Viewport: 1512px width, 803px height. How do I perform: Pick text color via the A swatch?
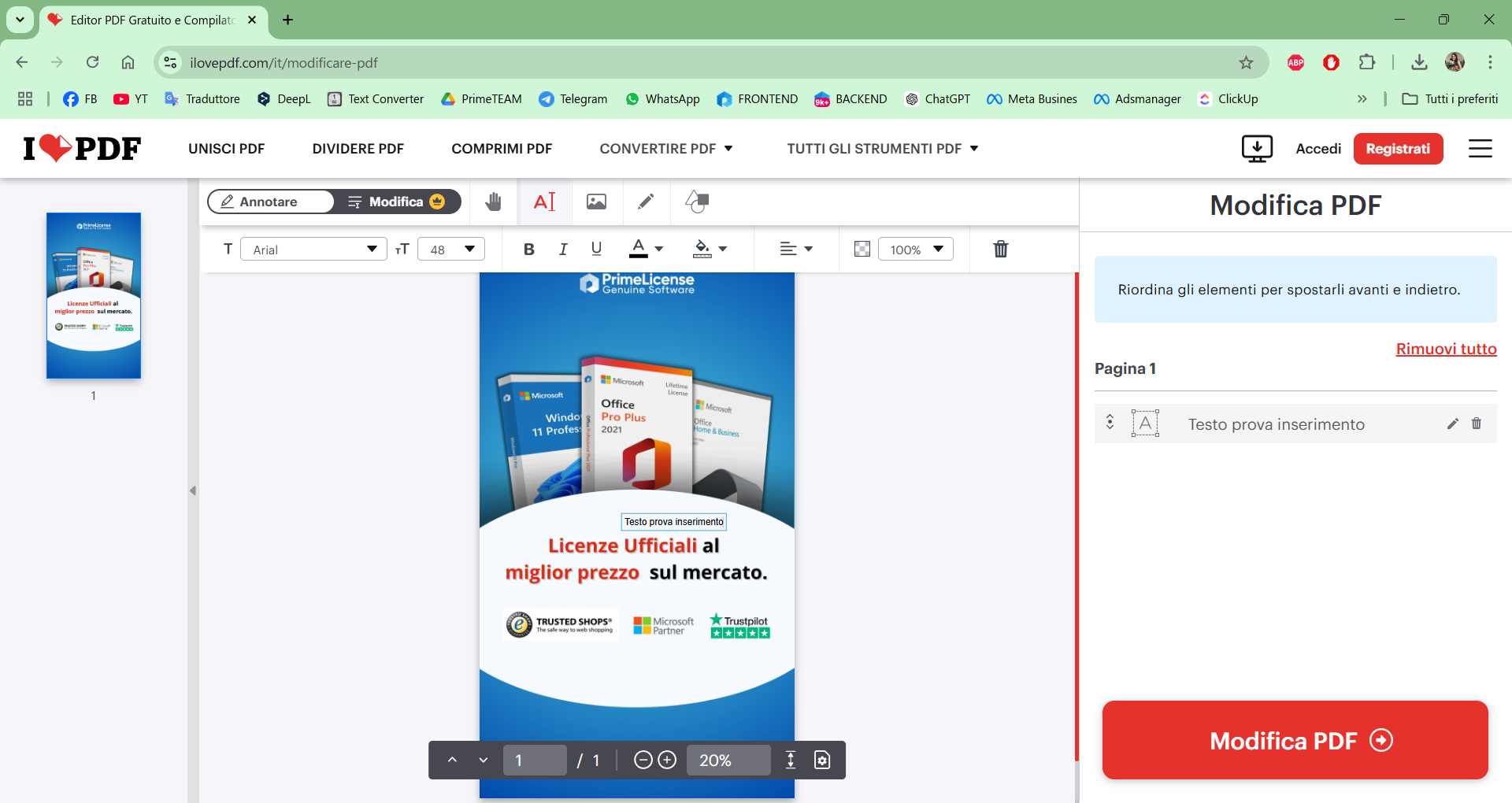click(x=639, y=249)
